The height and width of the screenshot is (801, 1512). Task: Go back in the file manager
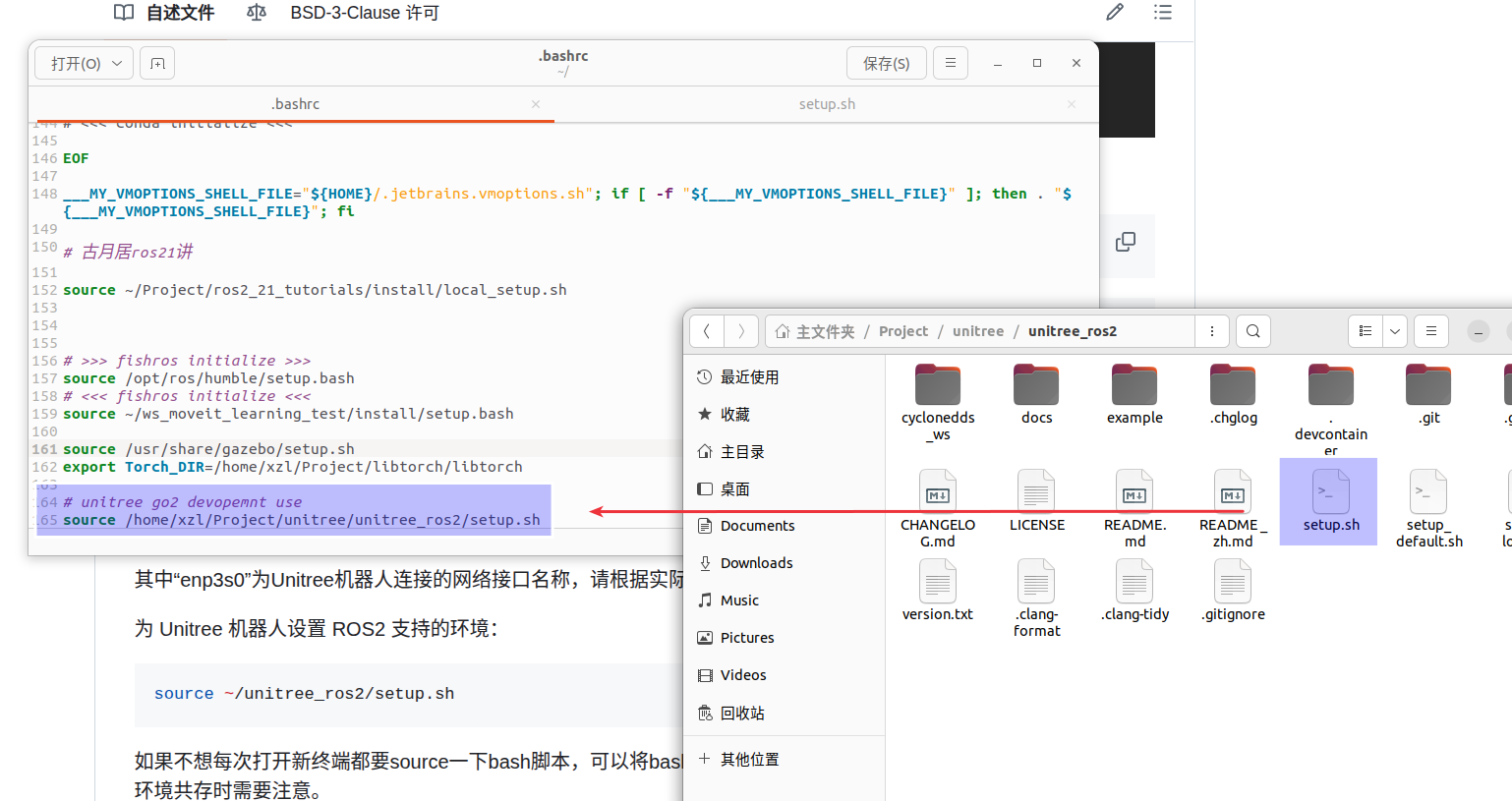click(707, 331)
